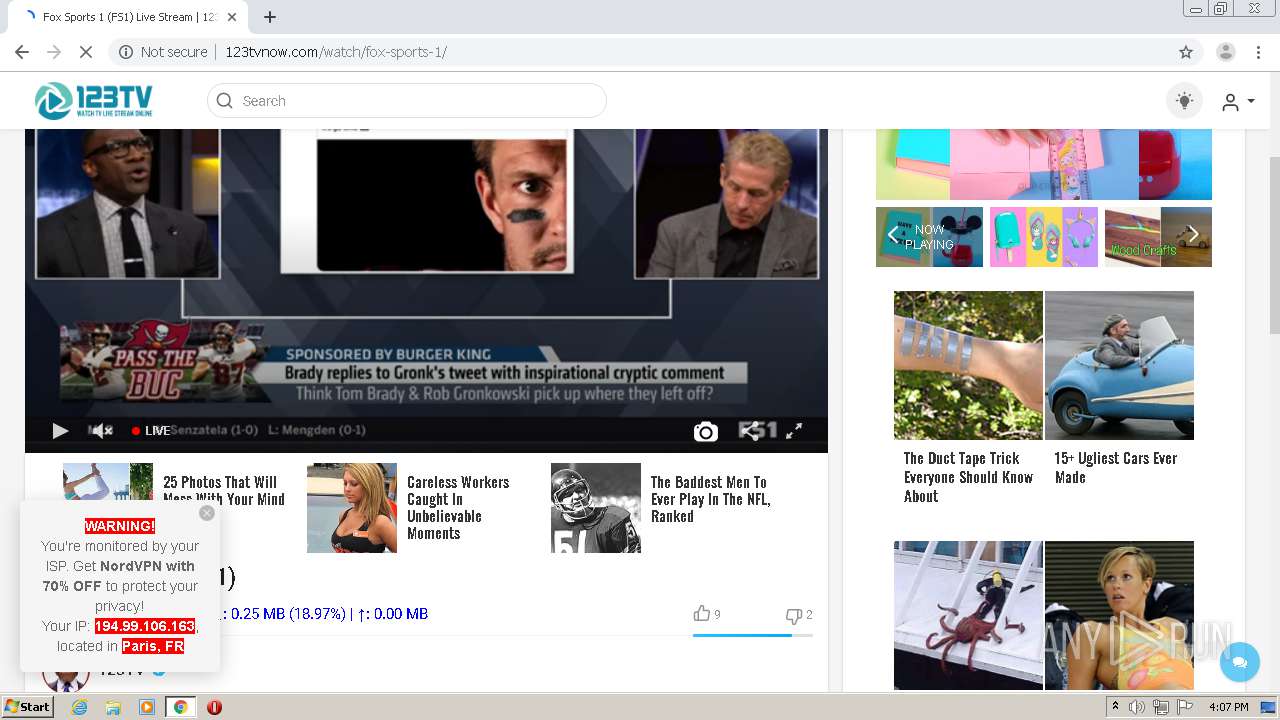Viewport: 1280px width, 720px height.
Task: Open Chrome menu three dots
Action: (1258, 52)
